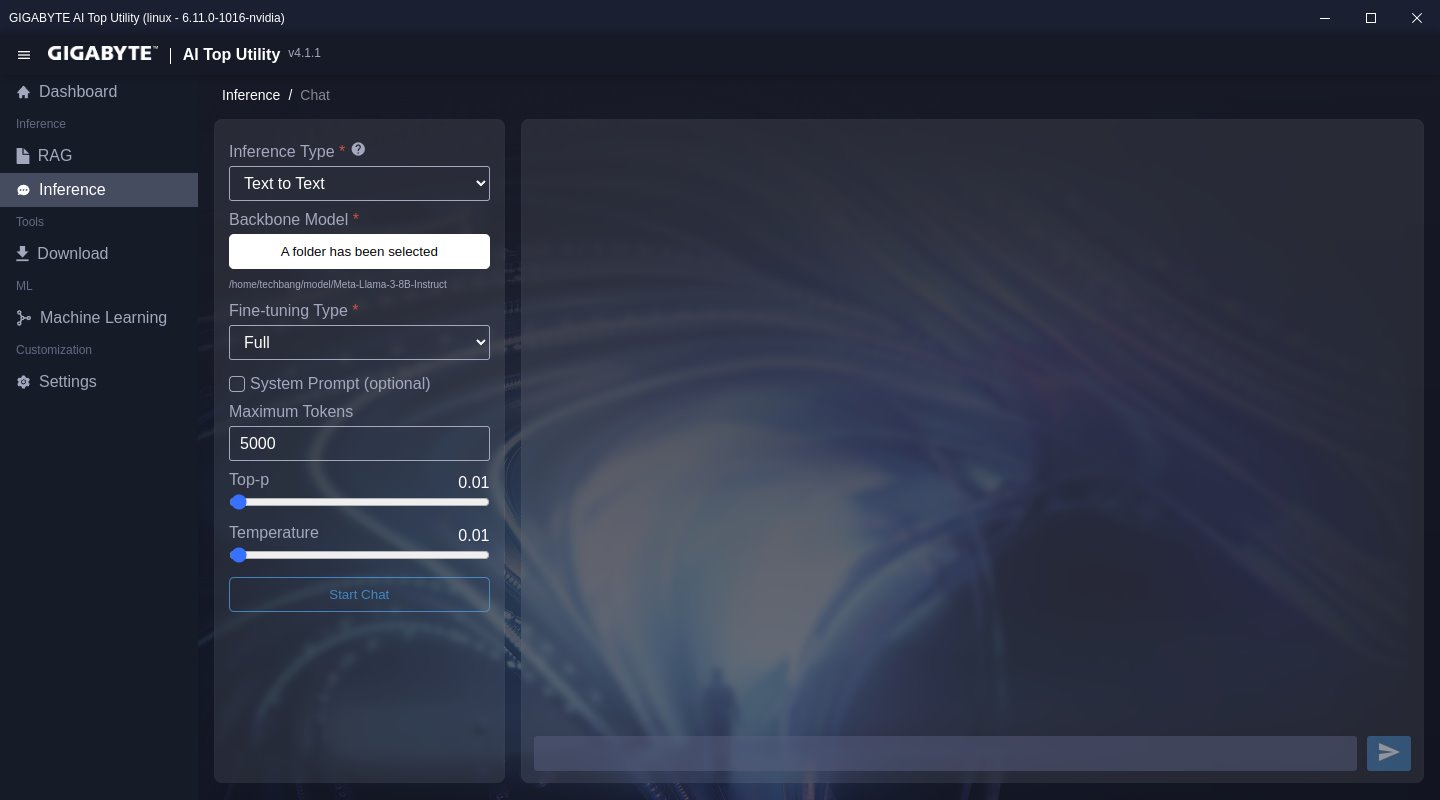Enable the System Prompt checkbox

[237, 384]
